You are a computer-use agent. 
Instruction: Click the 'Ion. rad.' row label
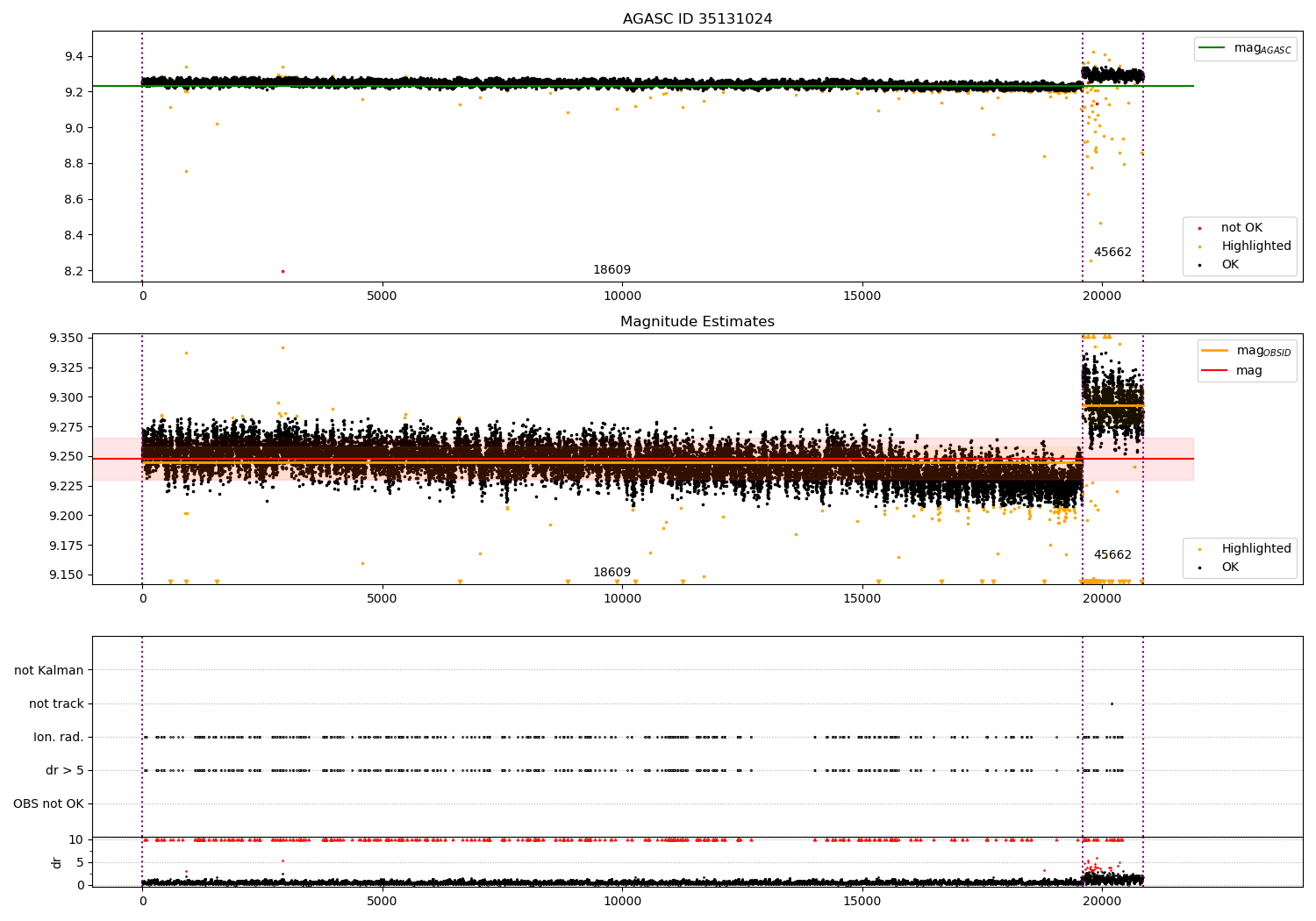(x=59, y=738)
